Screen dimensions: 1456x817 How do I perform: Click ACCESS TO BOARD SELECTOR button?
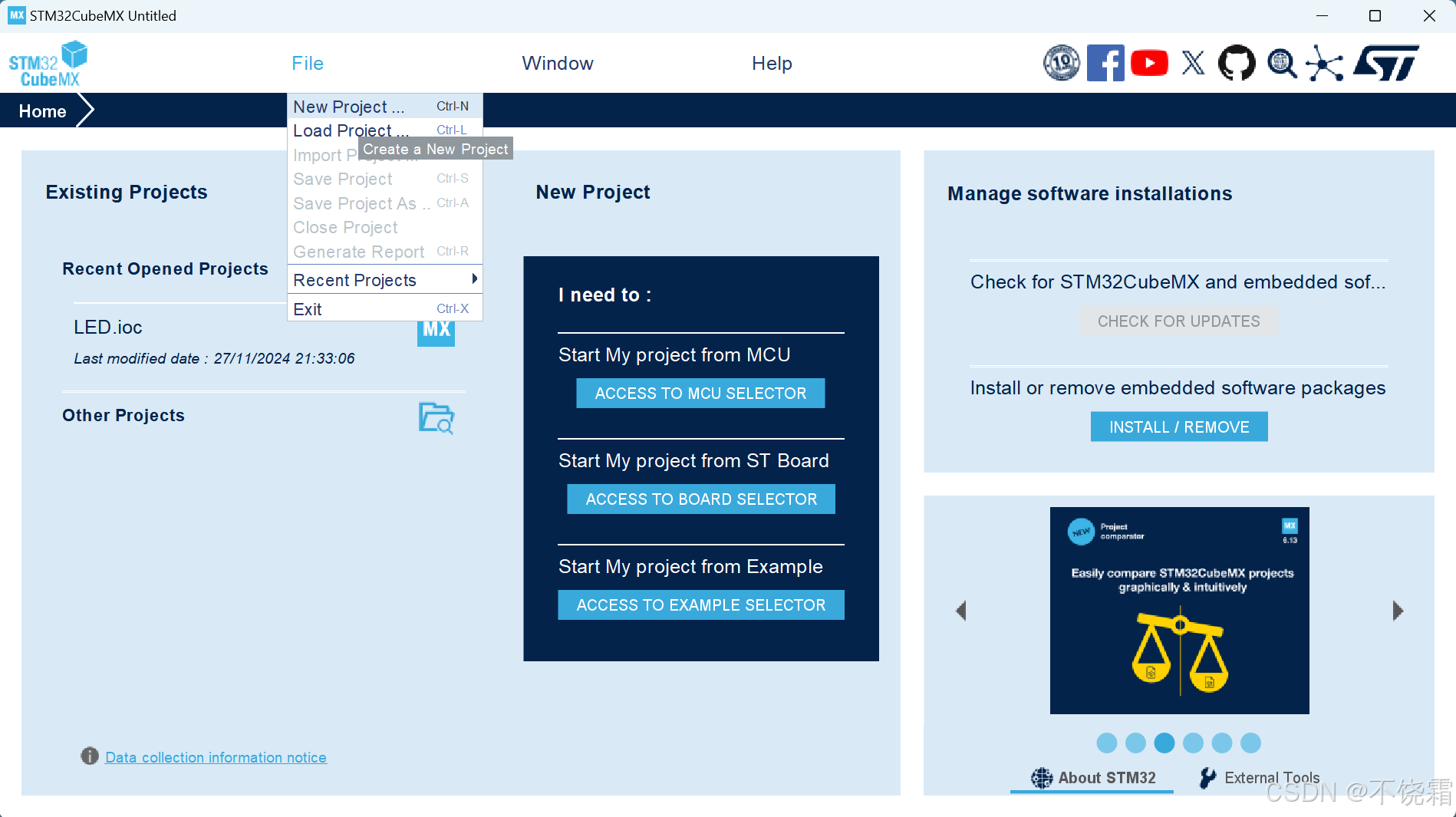pyautogui.click(x=700, y=499)
